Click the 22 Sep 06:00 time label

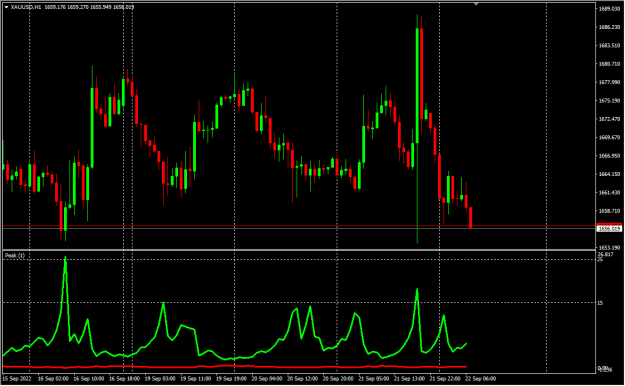pyautogui.click(x=481, y=378)
